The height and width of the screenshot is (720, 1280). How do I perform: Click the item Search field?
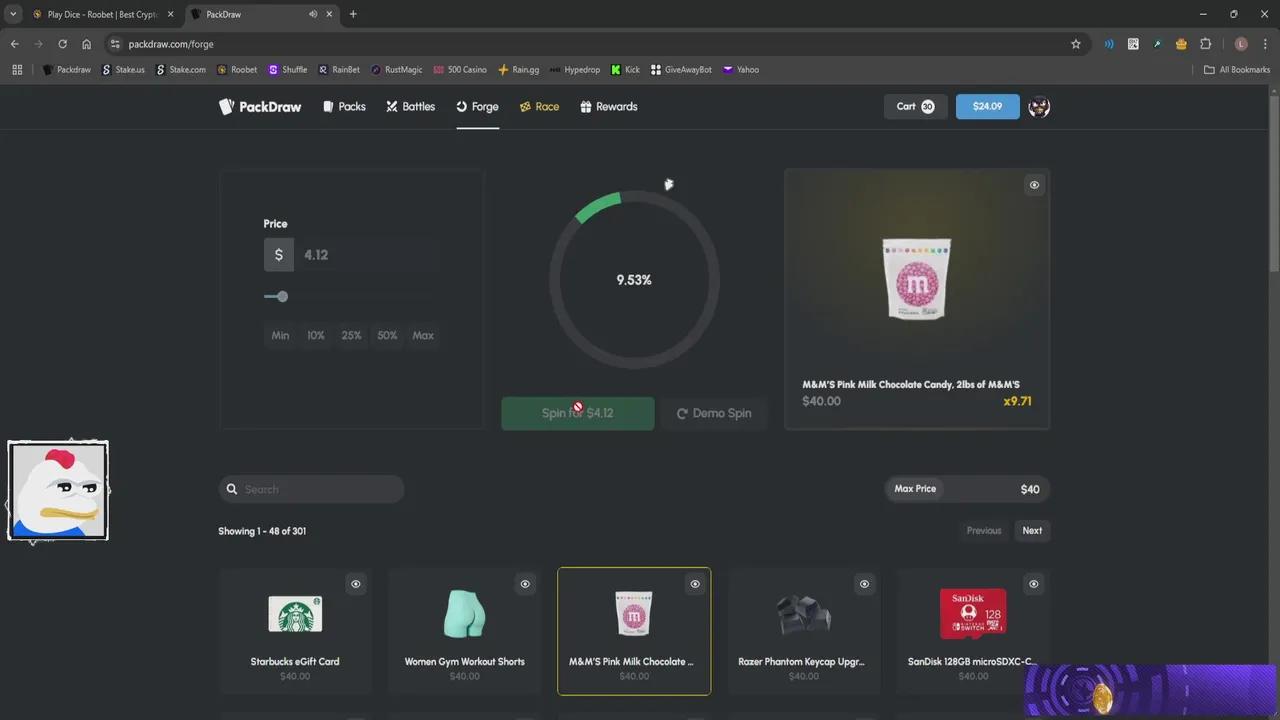[311, 489]
